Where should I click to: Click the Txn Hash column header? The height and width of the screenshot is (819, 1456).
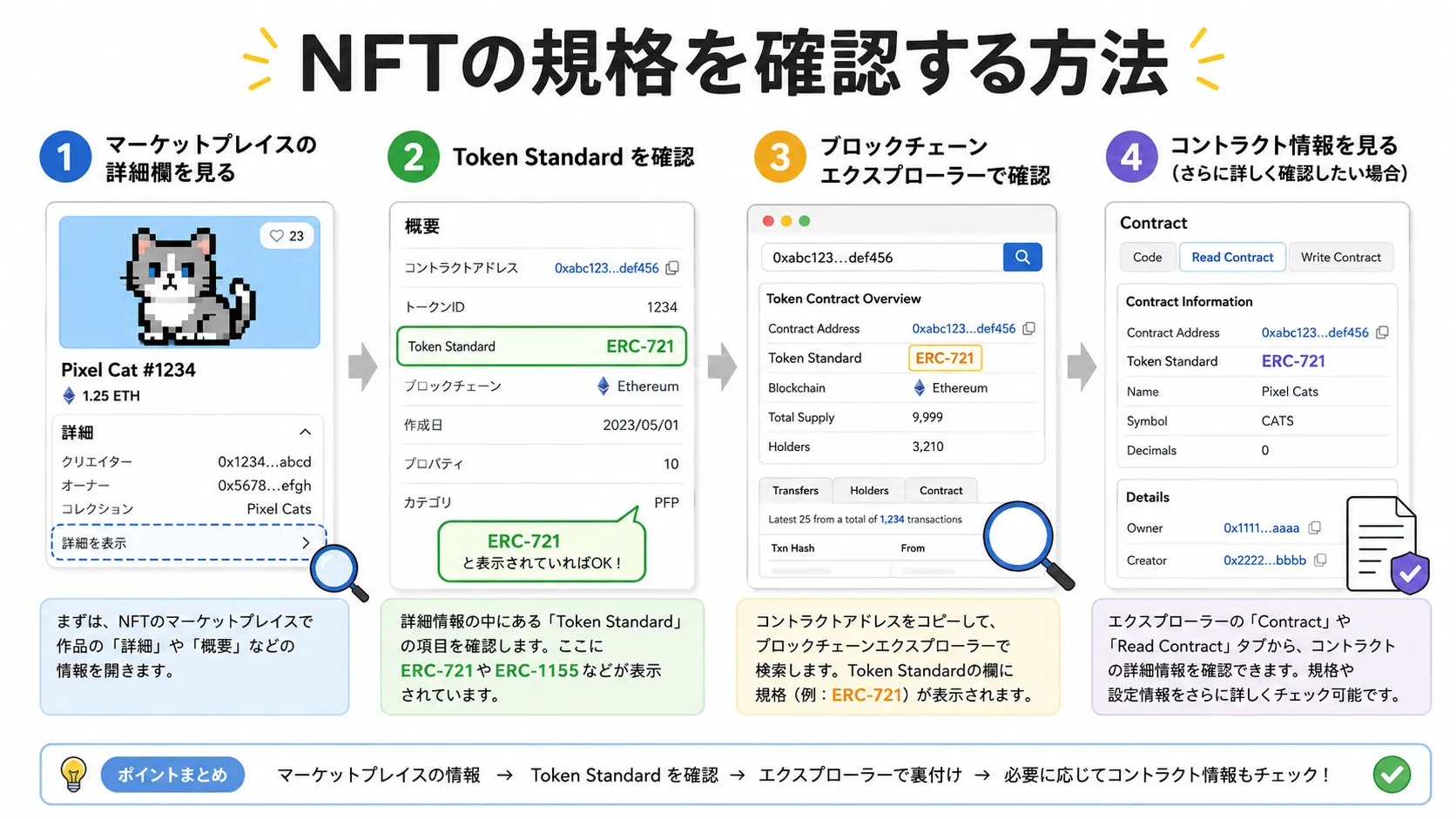(792, 548)
